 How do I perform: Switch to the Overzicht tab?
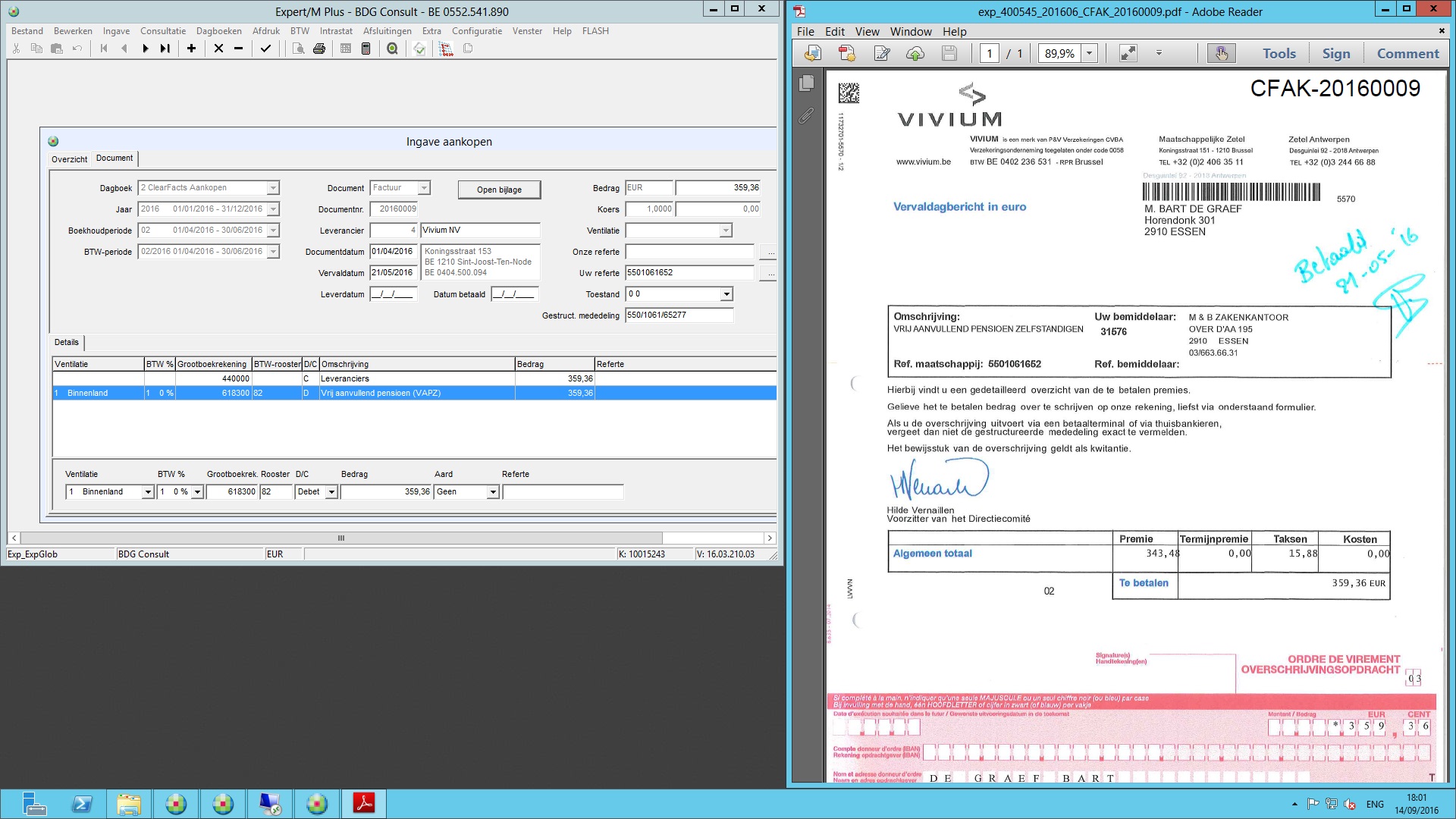click(x=70, y=159)
